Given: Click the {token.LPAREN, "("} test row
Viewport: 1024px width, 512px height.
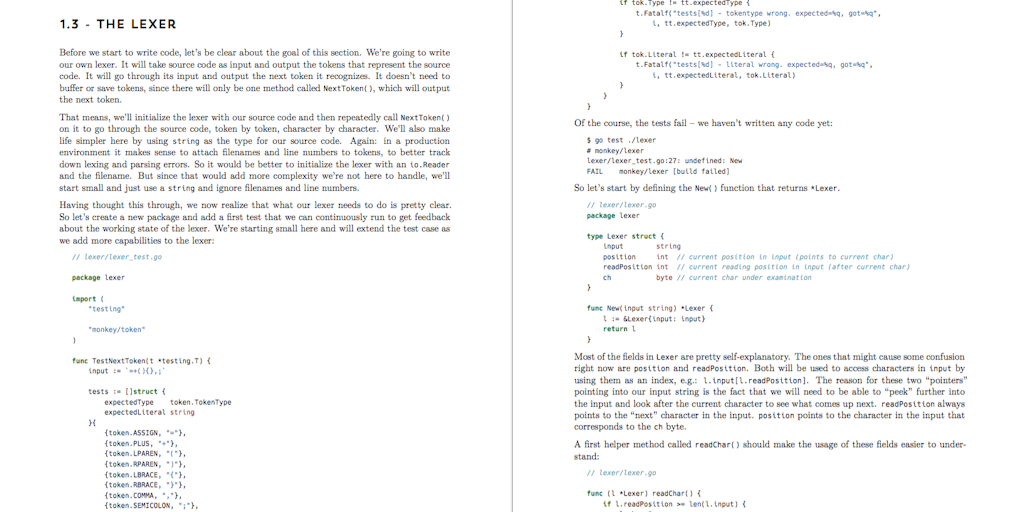Looking at the screenshot, I should (x=146, y=454).
